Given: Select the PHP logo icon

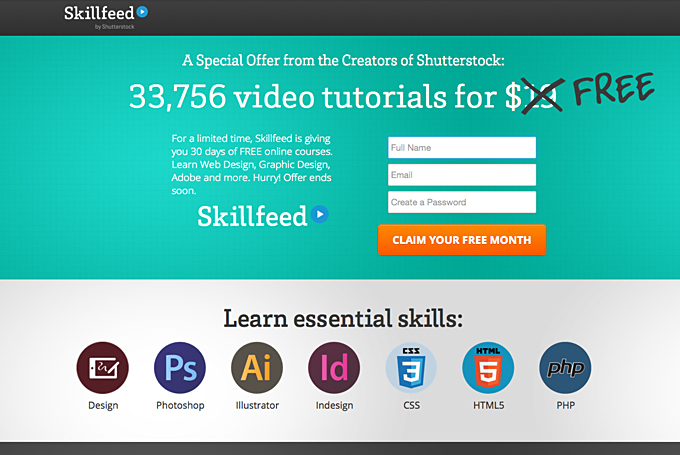Looking at the screenshot, I should (565, 368).
